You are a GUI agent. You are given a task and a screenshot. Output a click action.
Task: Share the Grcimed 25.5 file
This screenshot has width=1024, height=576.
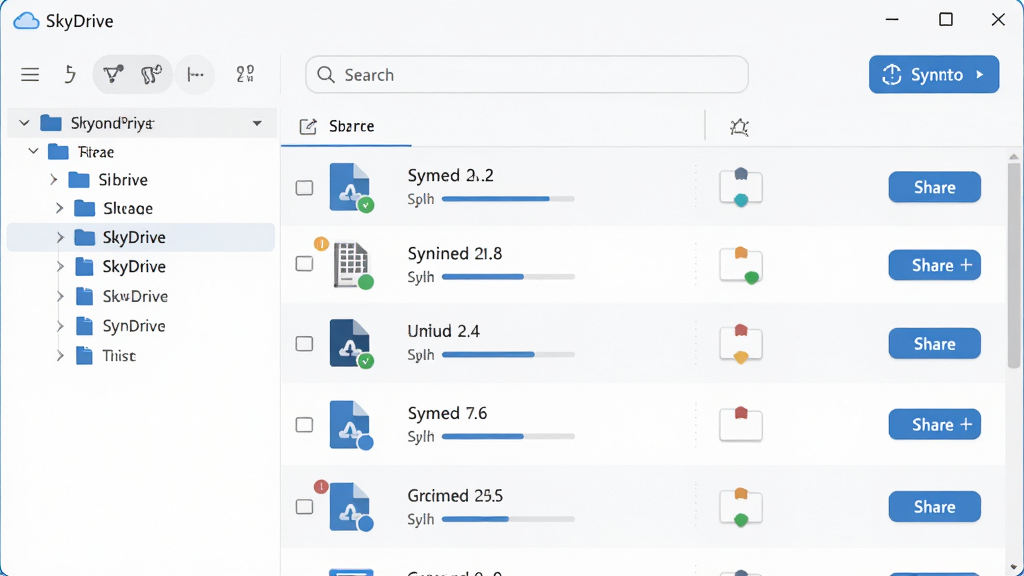click(935, 507)
